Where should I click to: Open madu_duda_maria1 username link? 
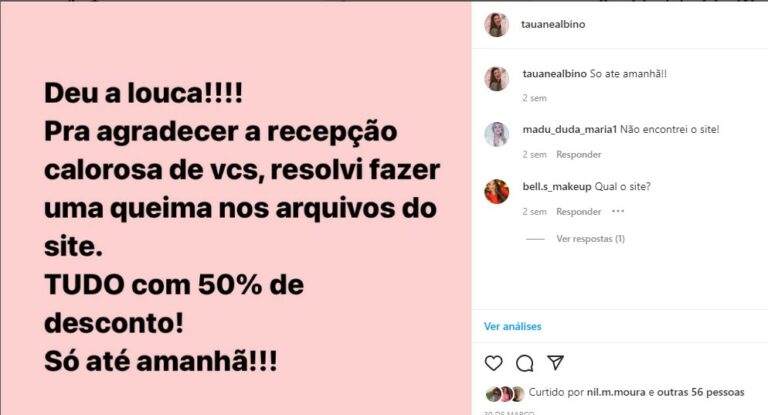[x=570, y=129]
